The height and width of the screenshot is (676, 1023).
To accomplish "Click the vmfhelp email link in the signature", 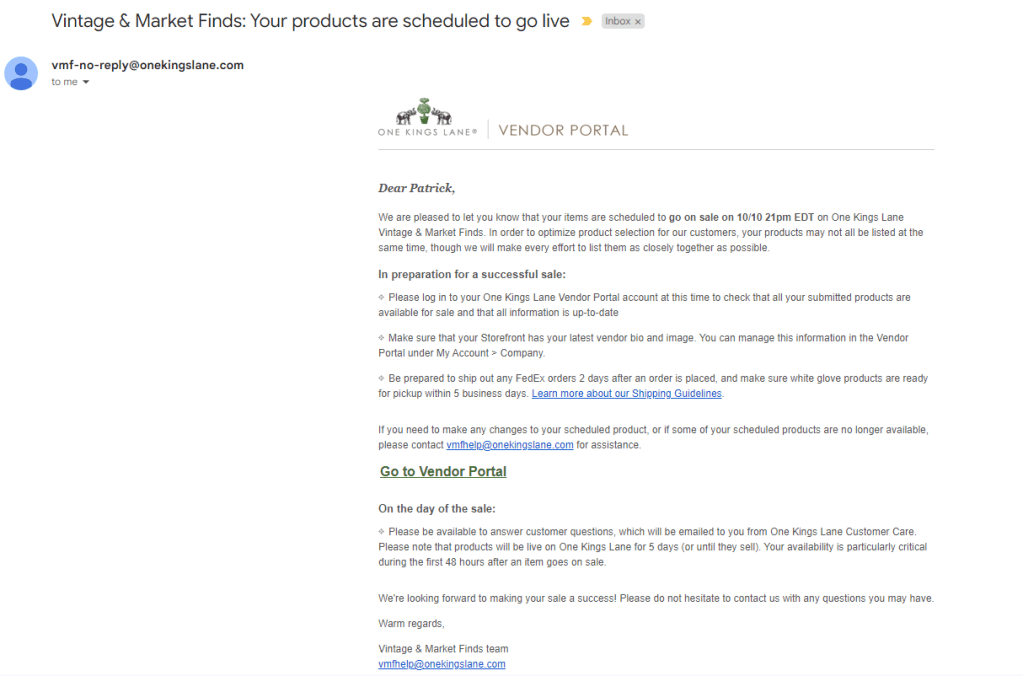I will tap(441, 664).
